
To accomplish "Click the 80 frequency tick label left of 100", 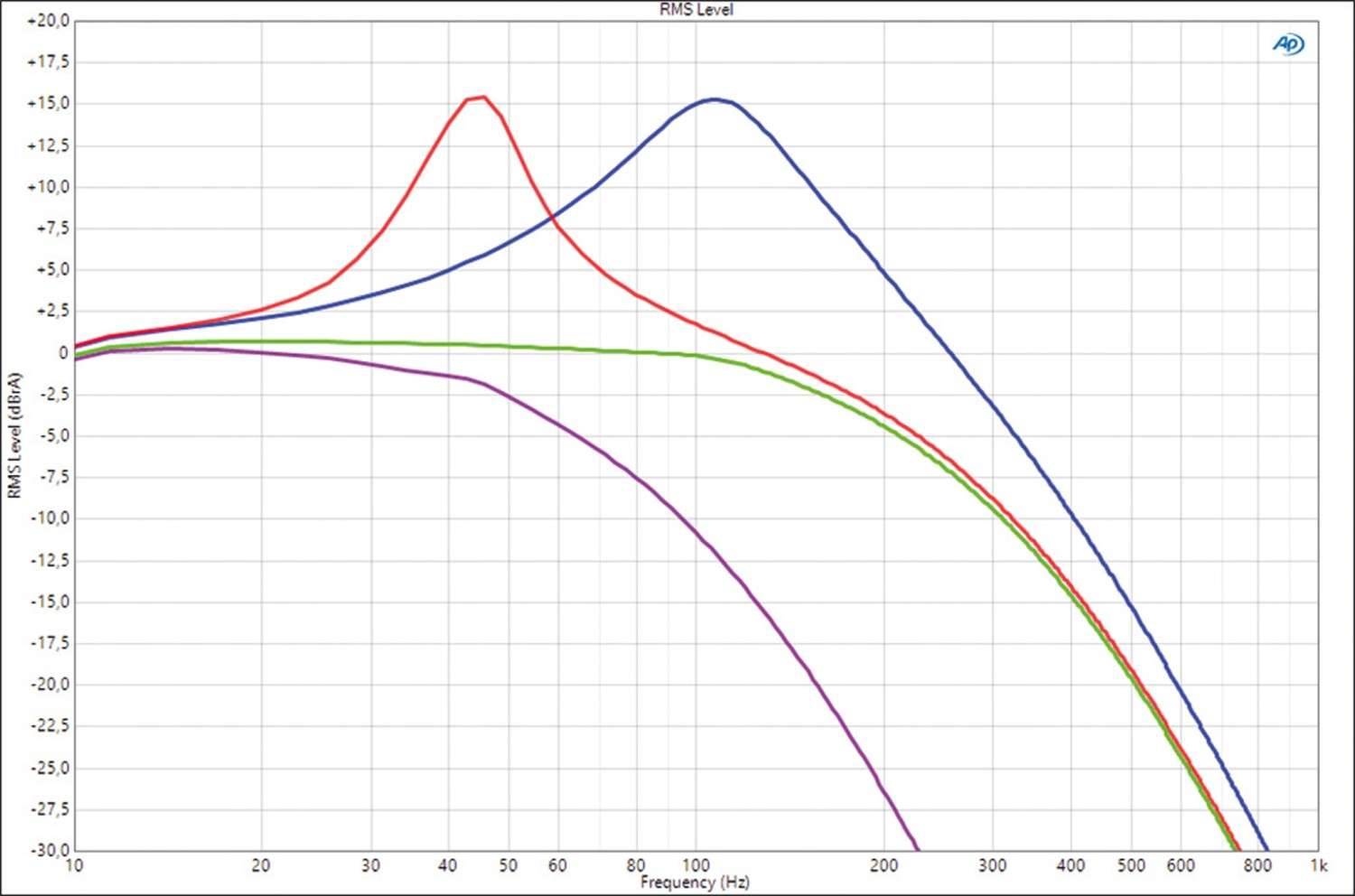I will pos(636,865).
